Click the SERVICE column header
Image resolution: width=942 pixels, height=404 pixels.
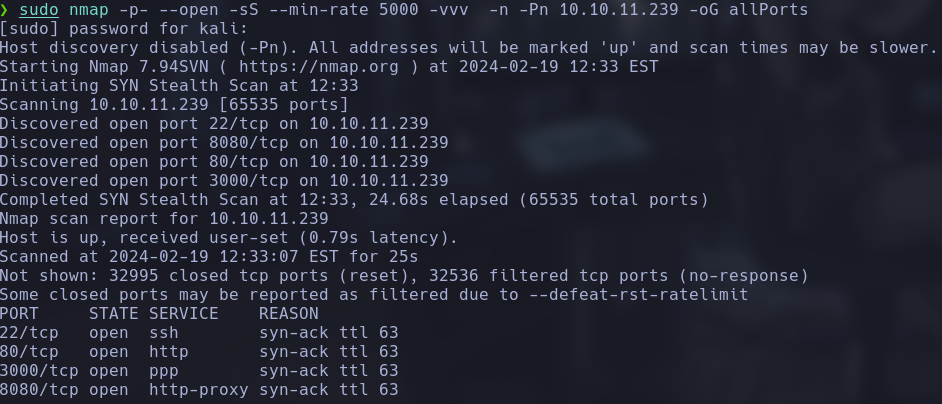click(182, 314)
